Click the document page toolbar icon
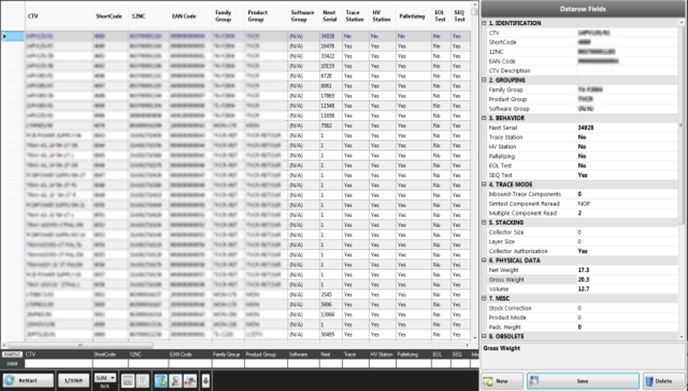The height and width of the screenshot is (391, 688). coord(143,380)
